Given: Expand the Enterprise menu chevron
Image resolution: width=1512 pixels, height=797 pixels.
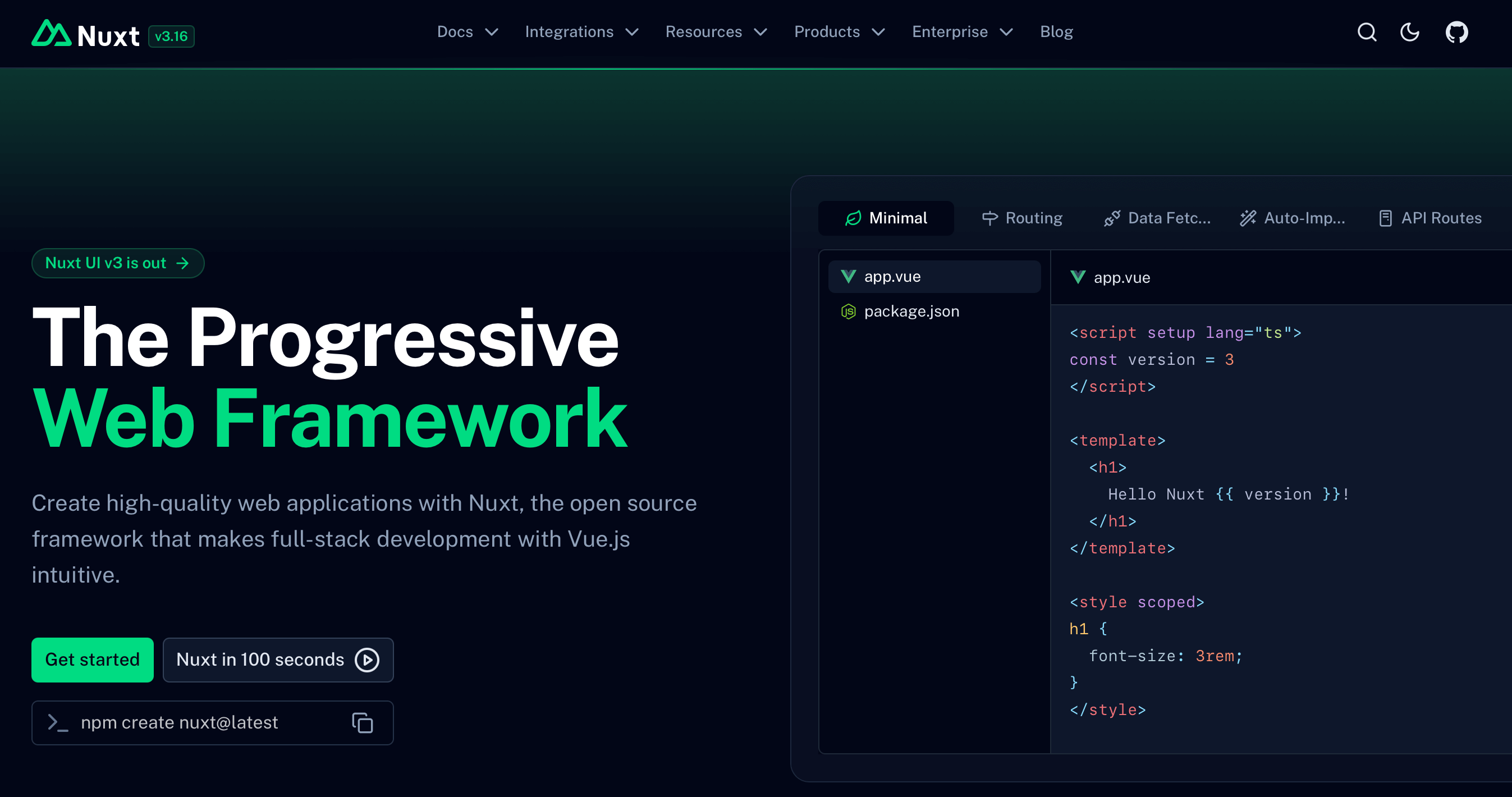Looking at the screenshot, I should (x=1006, y=31).
